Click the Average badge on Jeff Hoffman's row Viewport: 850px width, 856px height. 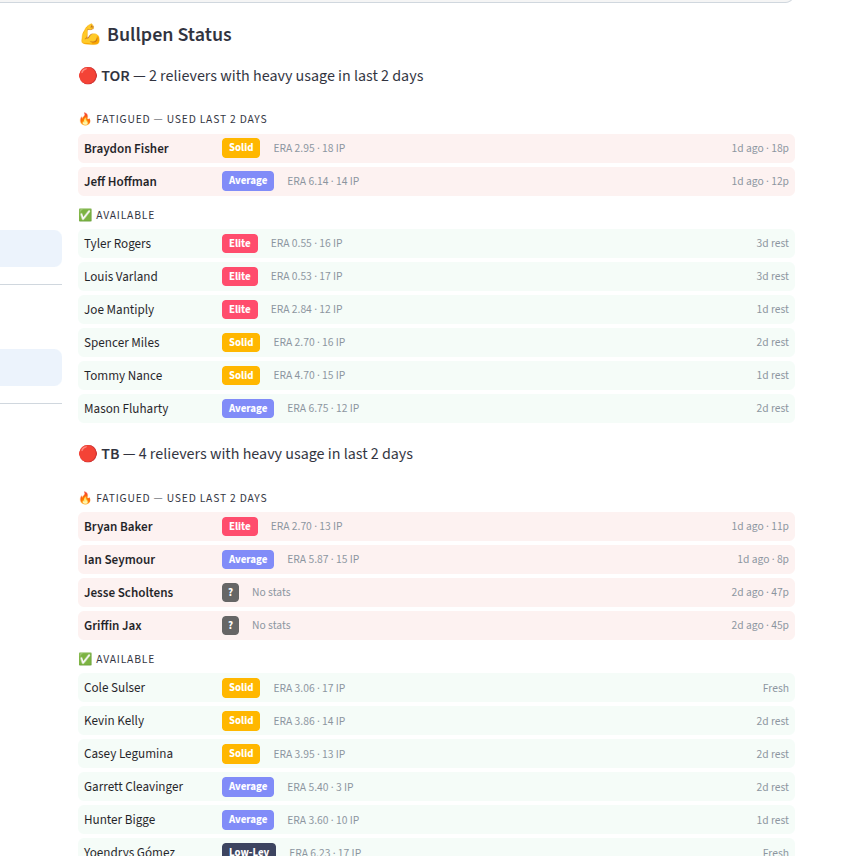point(248,181)
